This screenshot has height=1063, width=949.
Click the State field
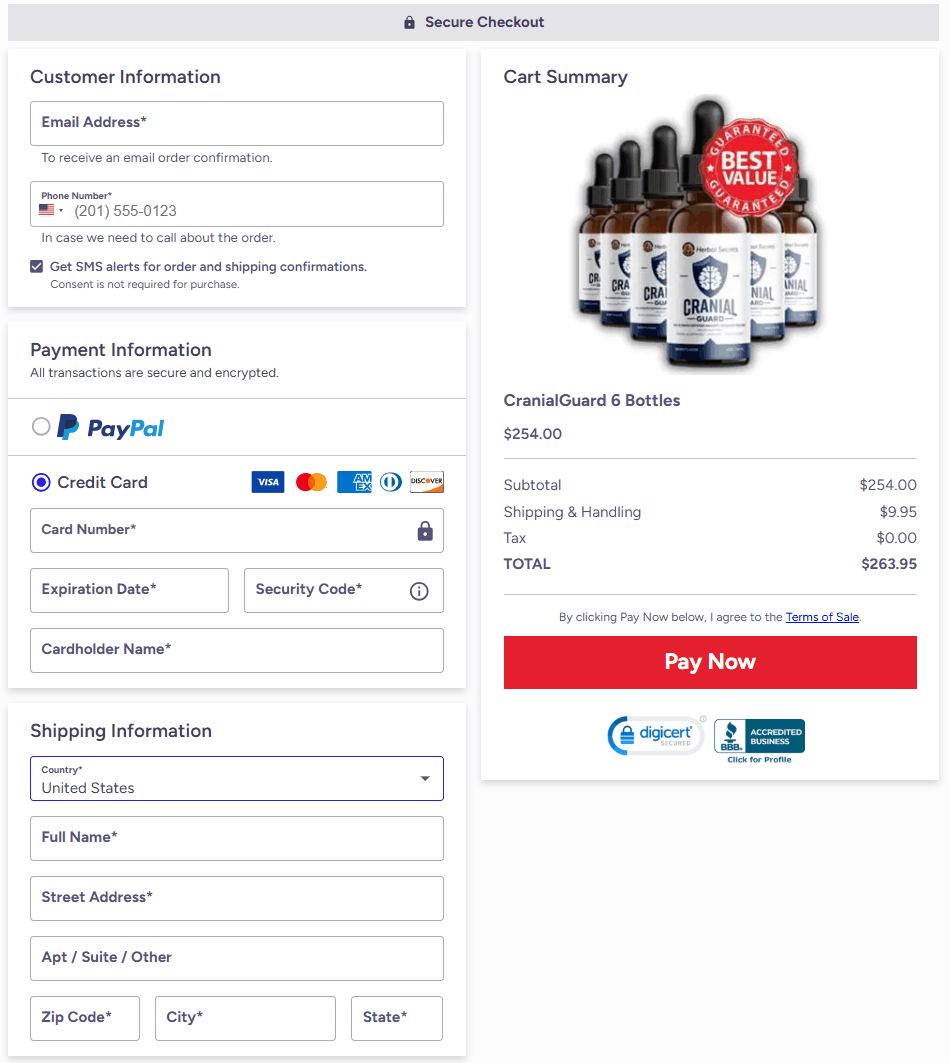click(x=397, y=1018)
